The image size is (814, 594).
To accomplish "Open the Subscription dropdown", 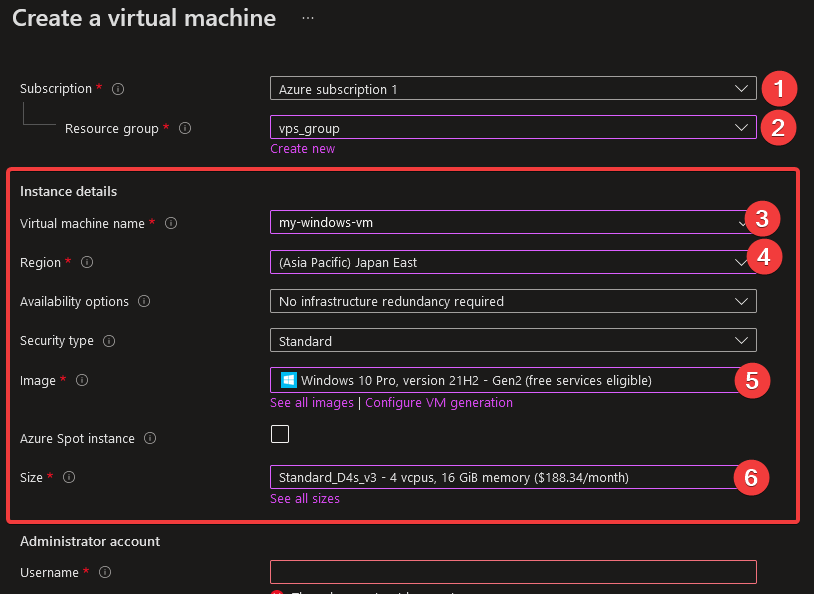I will point(513,88).
